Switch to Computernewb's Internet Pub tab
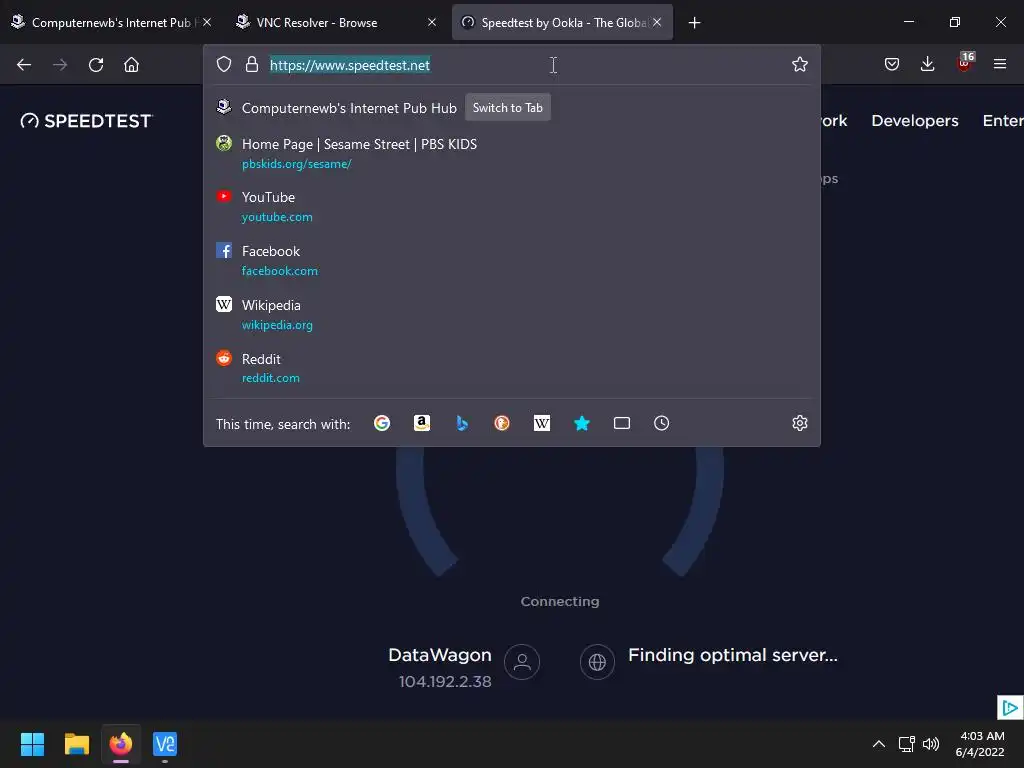The height and width of the screenshot is (768, 1024). tap(111, 22)
